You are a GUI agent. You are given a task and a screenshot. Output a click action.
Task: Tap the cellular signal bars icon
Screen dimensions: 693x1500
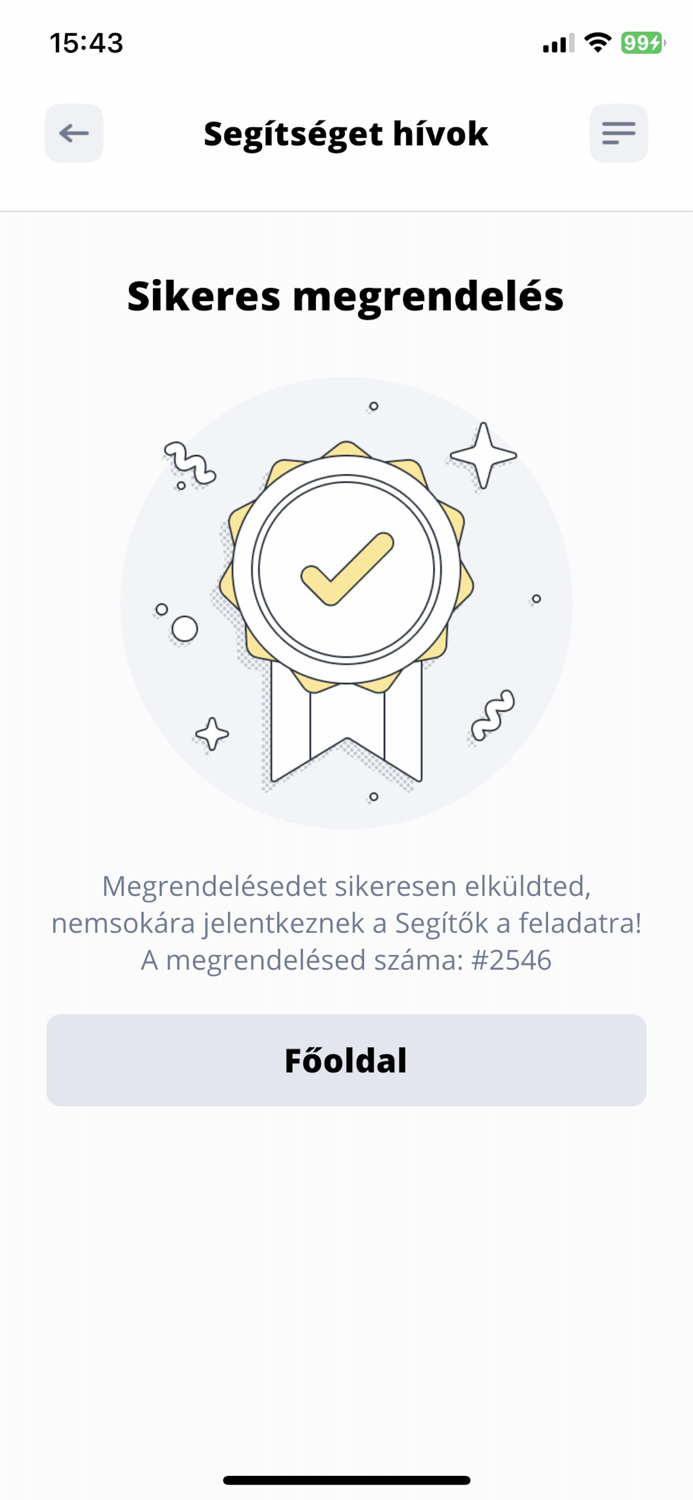[556, 43]
